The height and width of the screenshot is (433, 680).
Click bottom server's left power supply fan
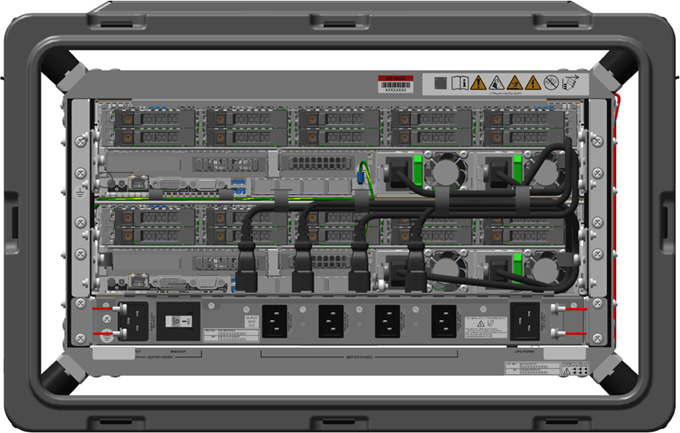pyautogui.click(x=447, y=269)
